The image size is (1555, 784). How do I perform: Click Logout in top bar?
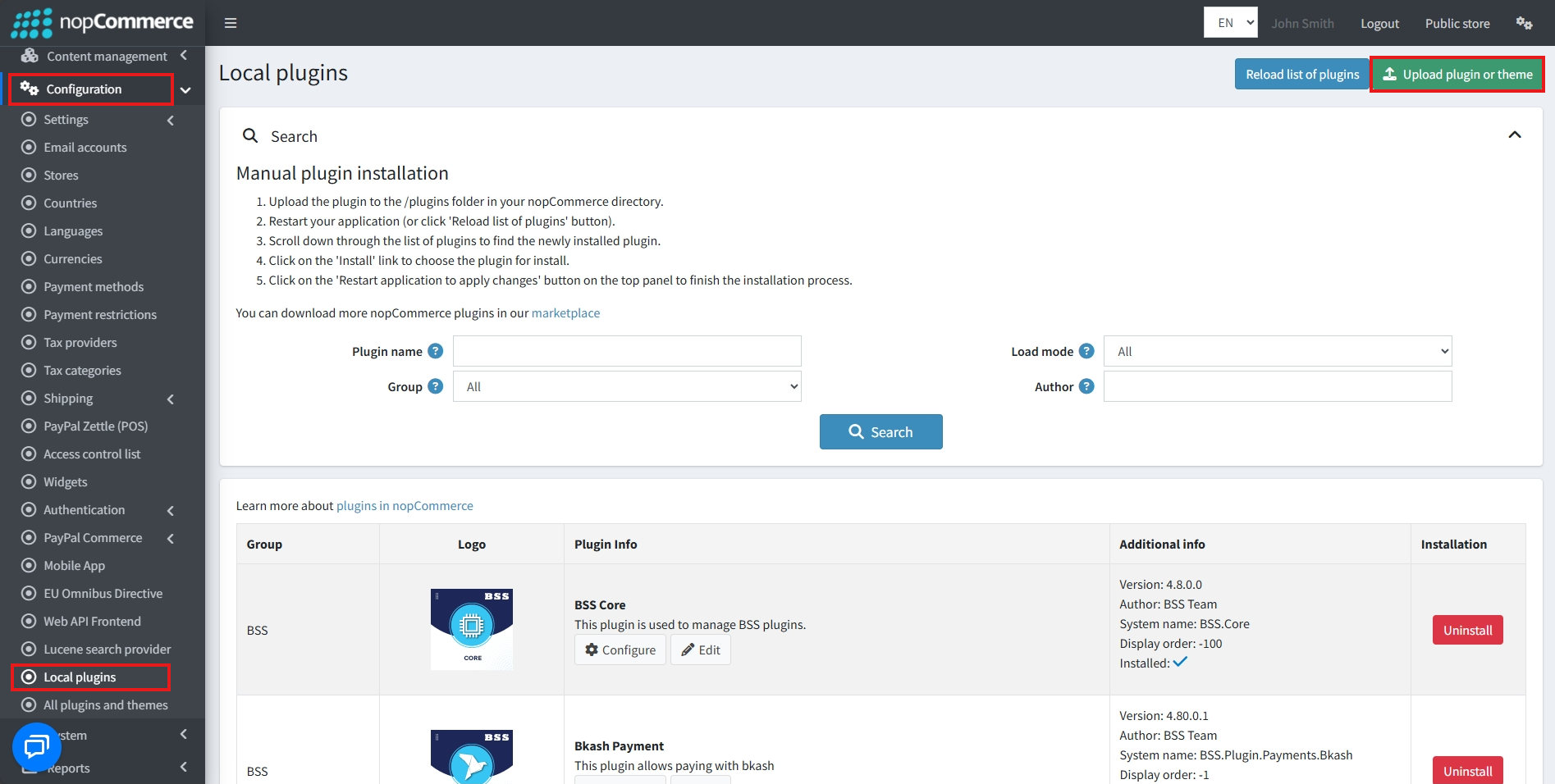click(x=1379, y=24)
